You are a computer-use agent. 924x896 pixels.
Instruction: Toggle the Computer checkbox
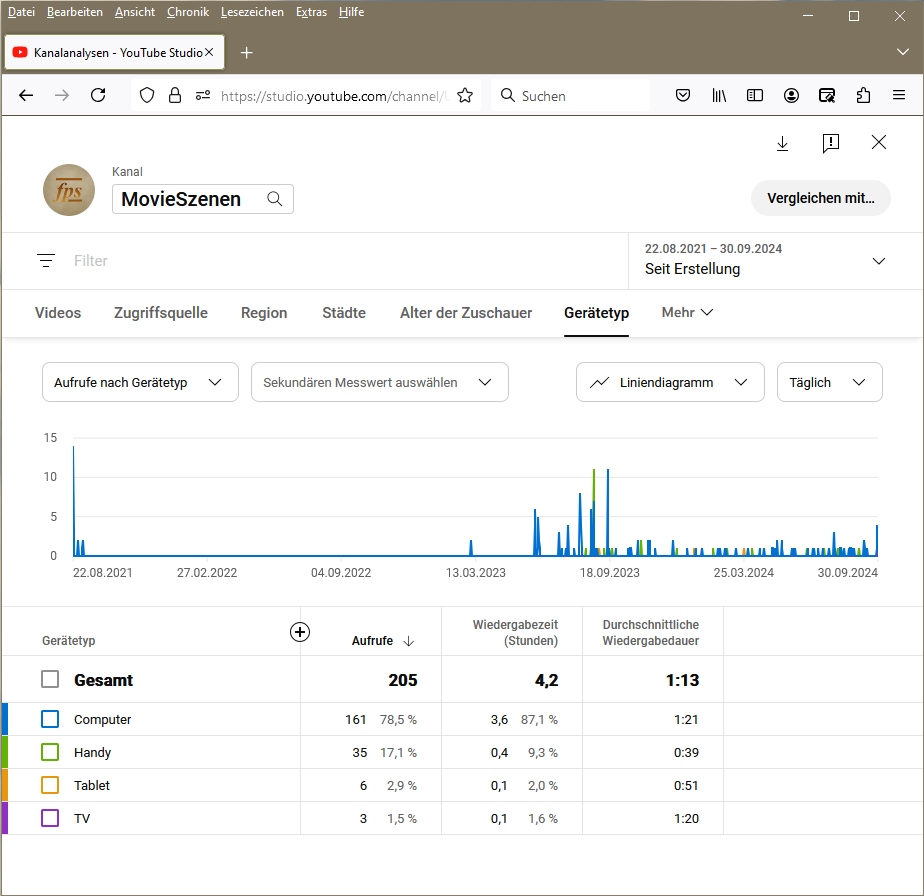pyautogui.click(x=50, y=719)
